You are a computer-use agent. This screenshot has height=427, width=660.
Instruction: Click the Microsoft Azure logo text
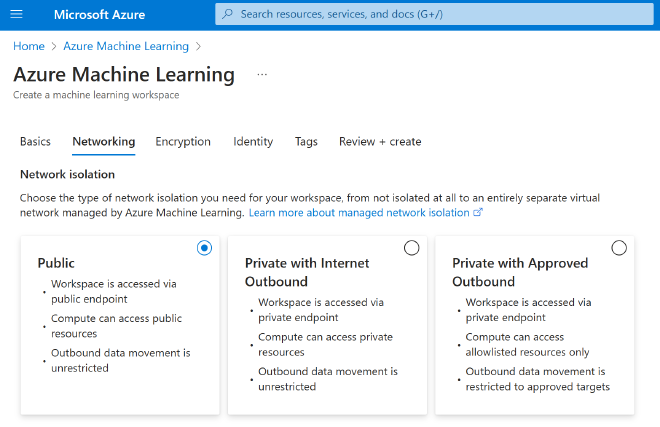point(99,15)
